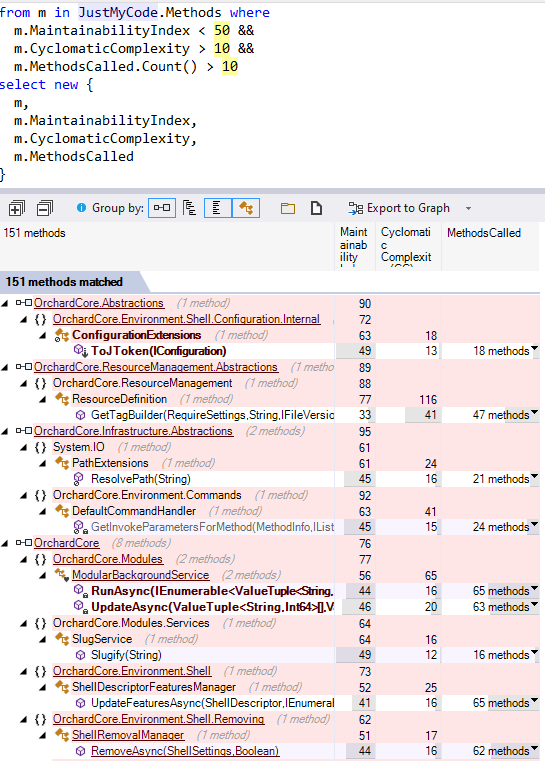Click the OrchardCore.ResourceManagement namespace braces icon
545x761 pixels.
point(41,383)
